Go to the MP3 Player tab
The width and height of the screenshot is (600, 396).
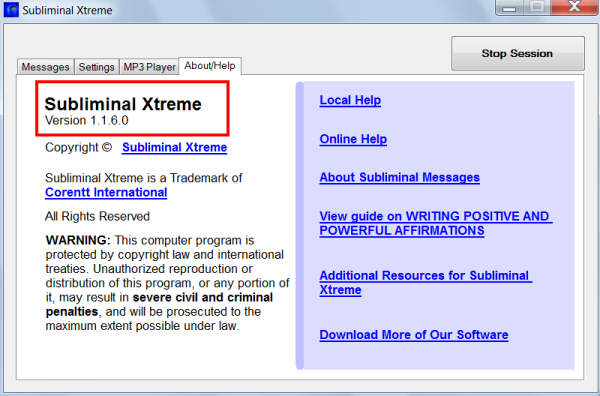pos(149,67)
